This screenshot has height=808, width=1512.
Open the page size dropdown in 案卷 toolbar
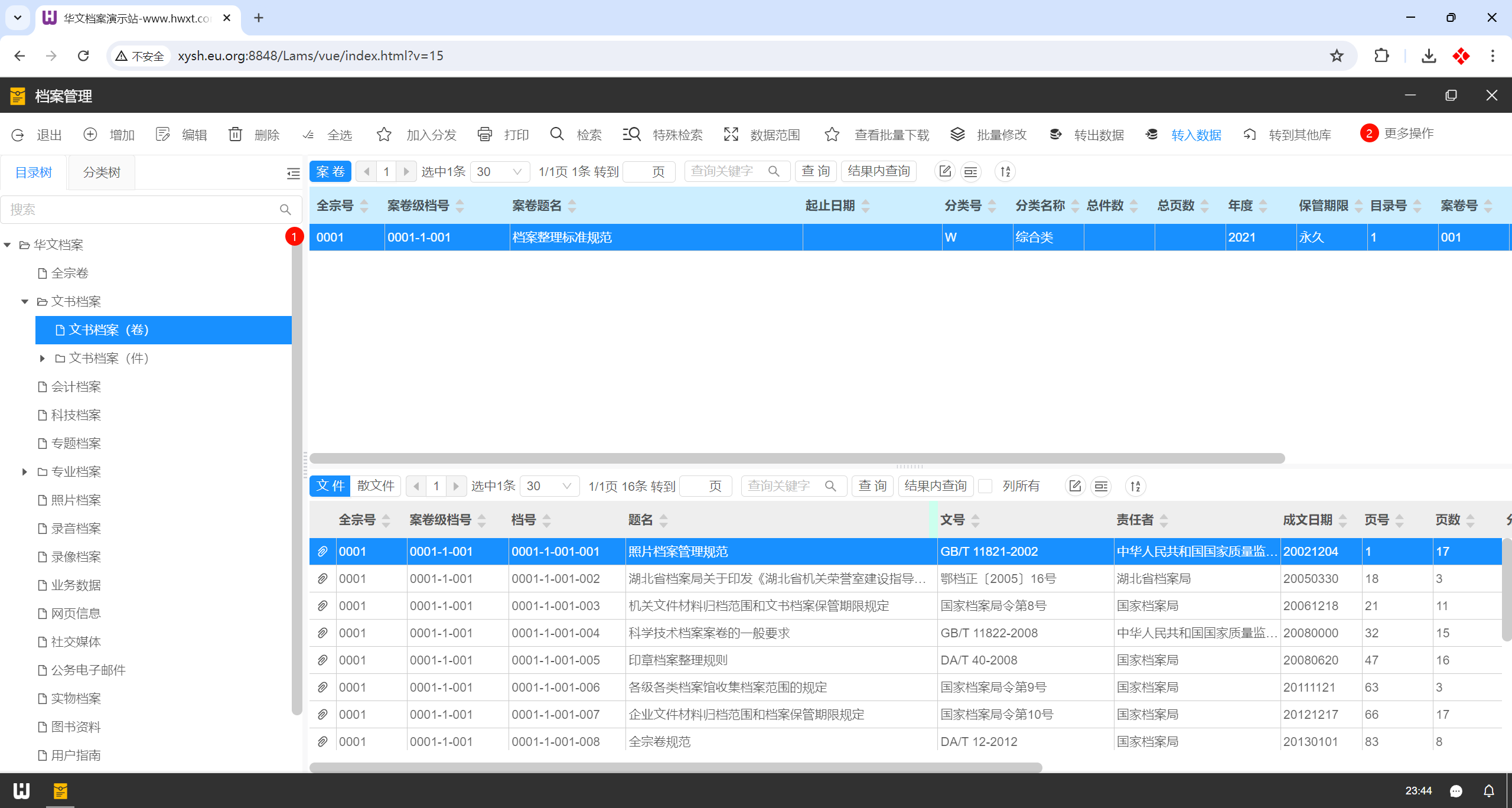(x=500, y=172)
